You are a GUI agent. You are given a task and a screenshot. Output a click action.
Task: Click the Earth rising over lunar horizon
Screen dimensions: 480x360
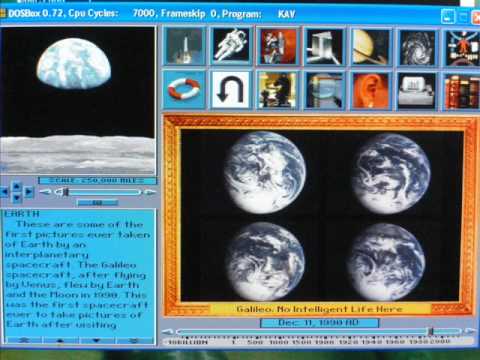(74, 63)
